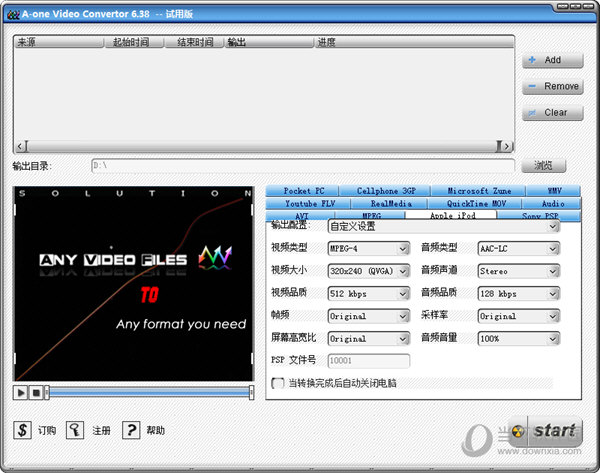Click the question mark 帮助 icon
Viewport: 600px width, 473px height.
coord(131,430)
